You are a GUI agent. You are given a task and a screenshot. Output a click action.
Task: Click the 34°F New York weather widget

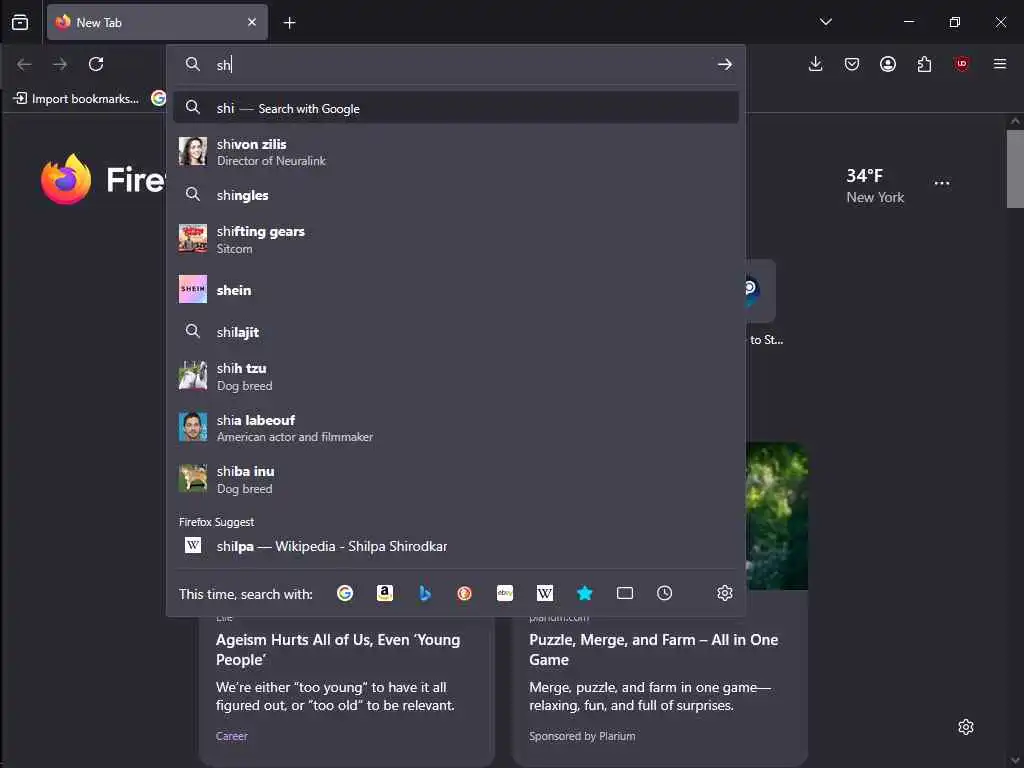[x=875, y=185]
